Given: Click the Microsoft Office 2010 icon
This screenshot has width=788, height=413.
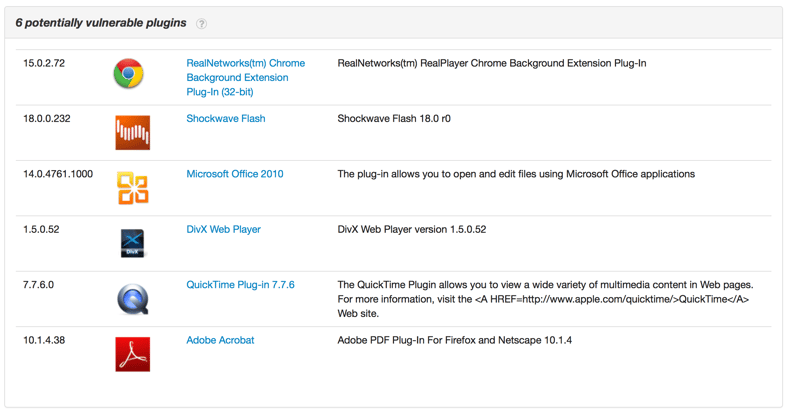Looking at the screenshot, I should pos(132,188).
